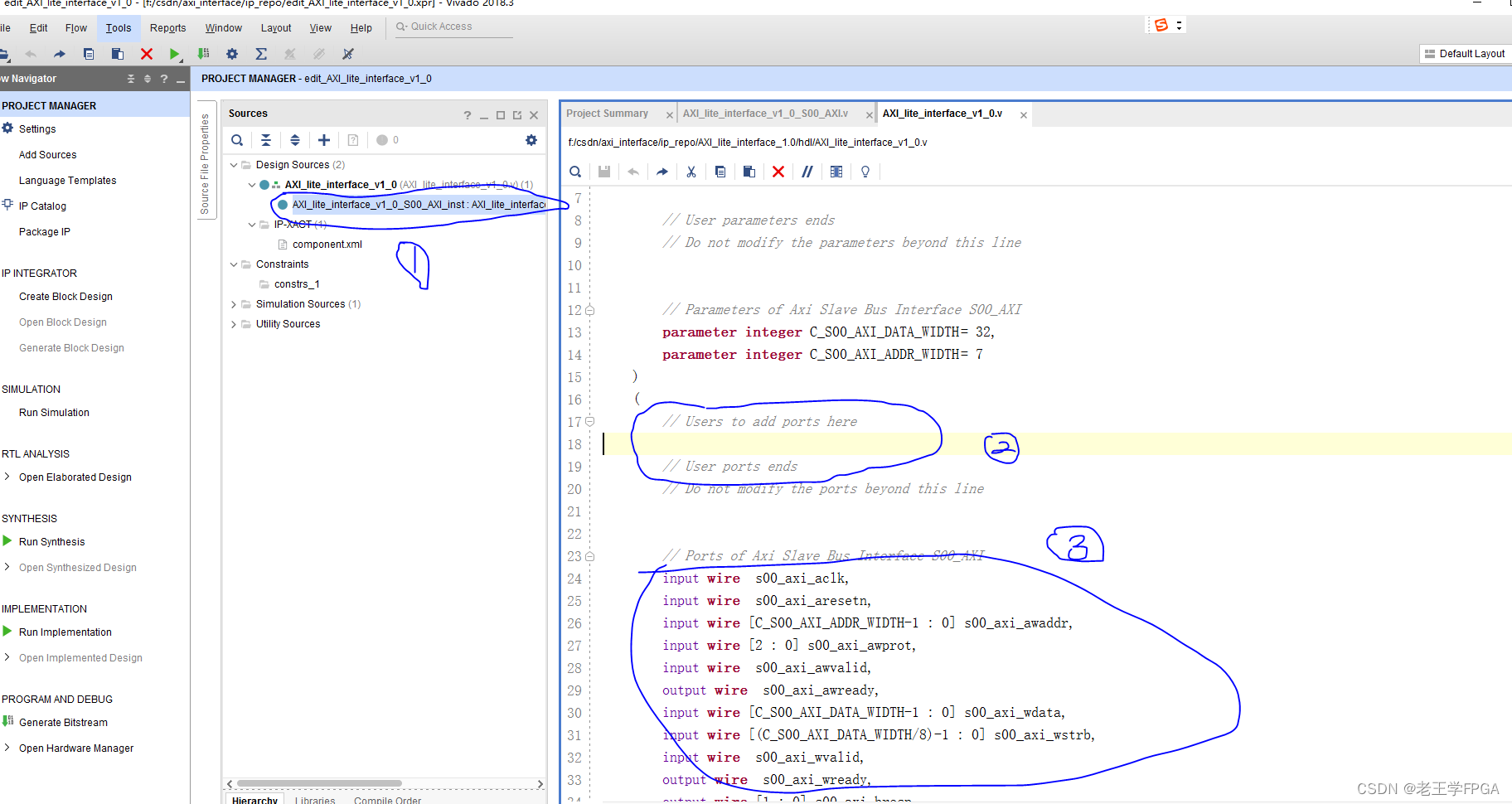
Task: Toggle line comment with the // icon
Action: click(807, 172)
